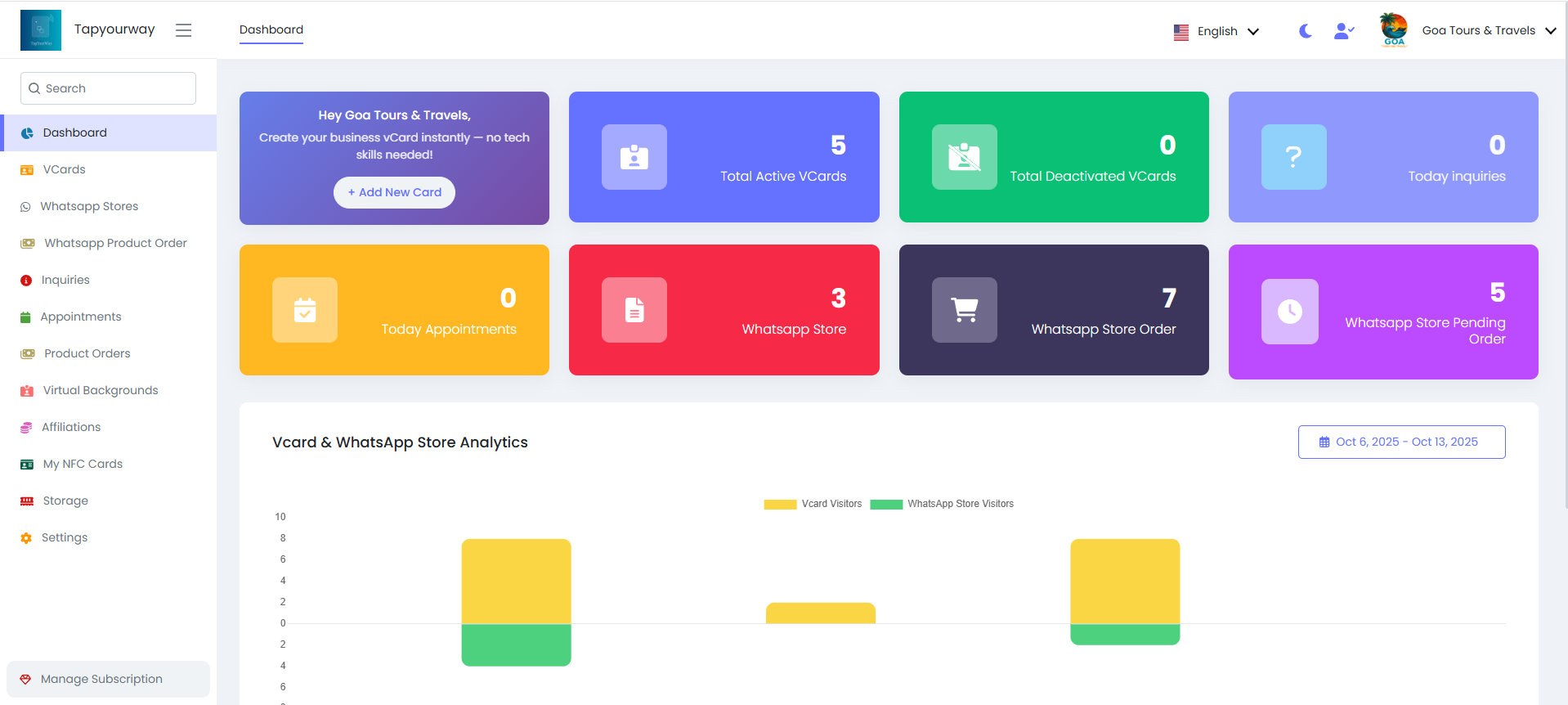Screen dimensions: 1568x705
Task: Click the Affiliations coins icon
Action: click(x=26, y=428)
